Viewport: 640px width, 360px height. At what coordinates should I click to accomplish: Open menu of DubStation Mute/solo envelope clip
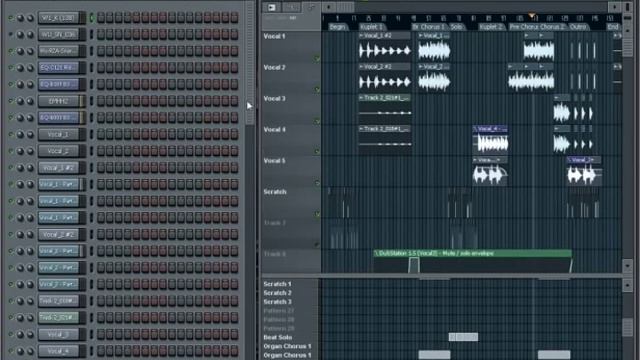(376, 253)
